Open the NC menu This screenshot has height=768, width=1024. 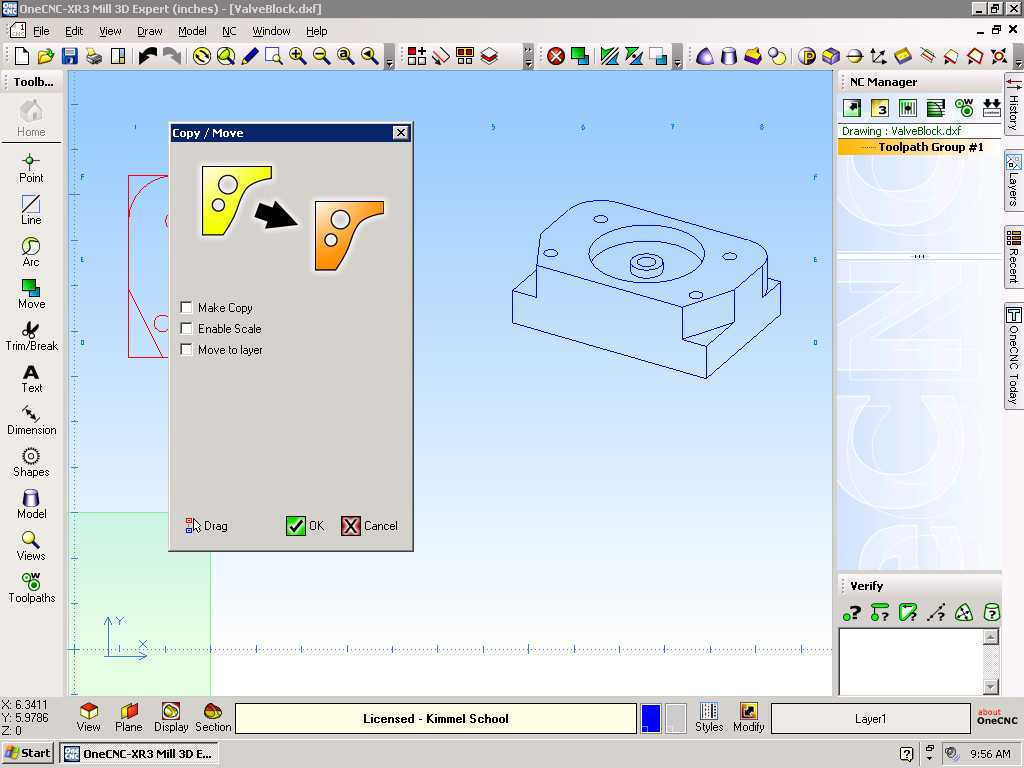tap(229, 31)
